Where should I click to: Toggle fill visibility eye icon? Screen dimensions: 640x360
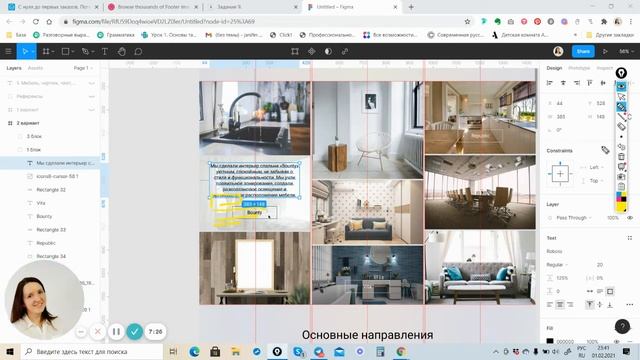click(616, 341)
